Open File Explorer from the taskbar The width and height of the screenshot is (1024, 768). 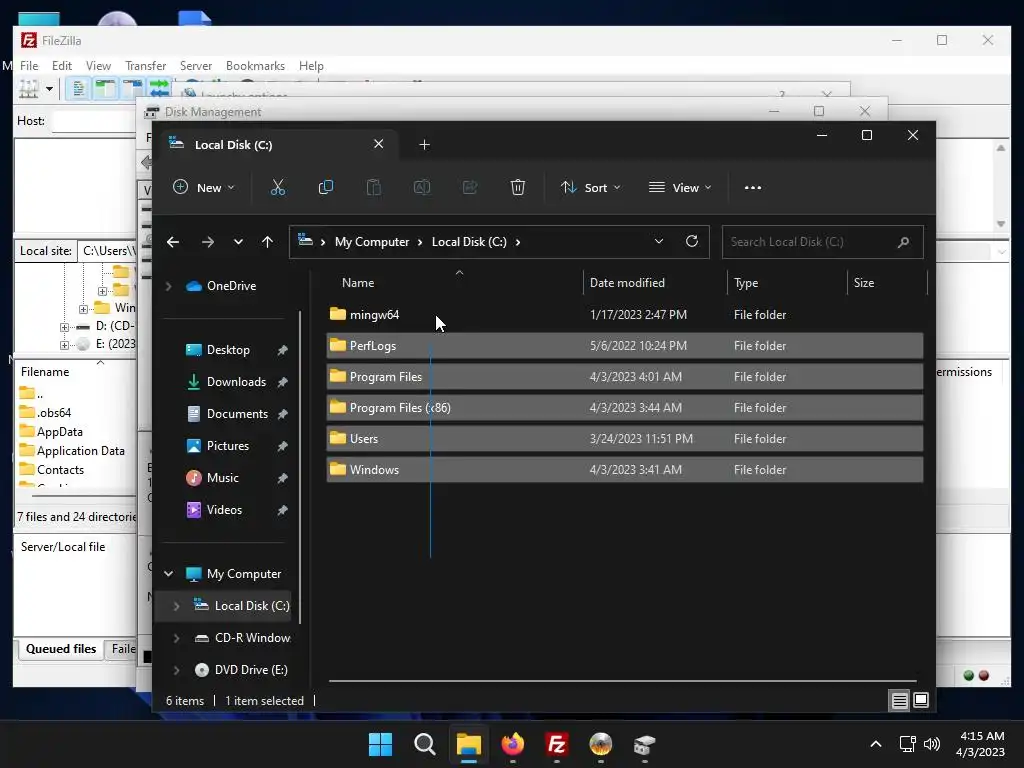[468, 744]
